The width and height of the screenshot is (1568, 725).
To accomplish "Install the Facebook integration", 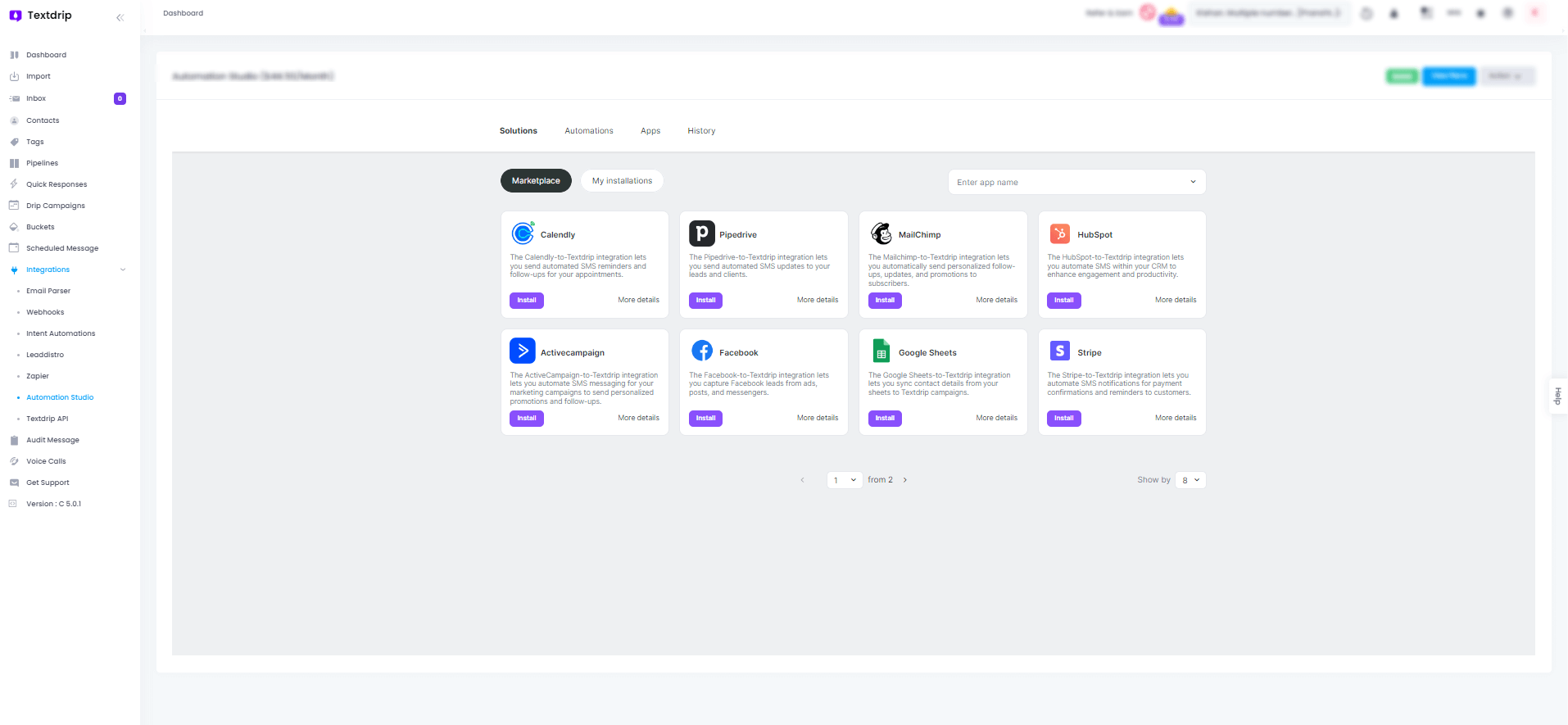I will tap(705, 419).
